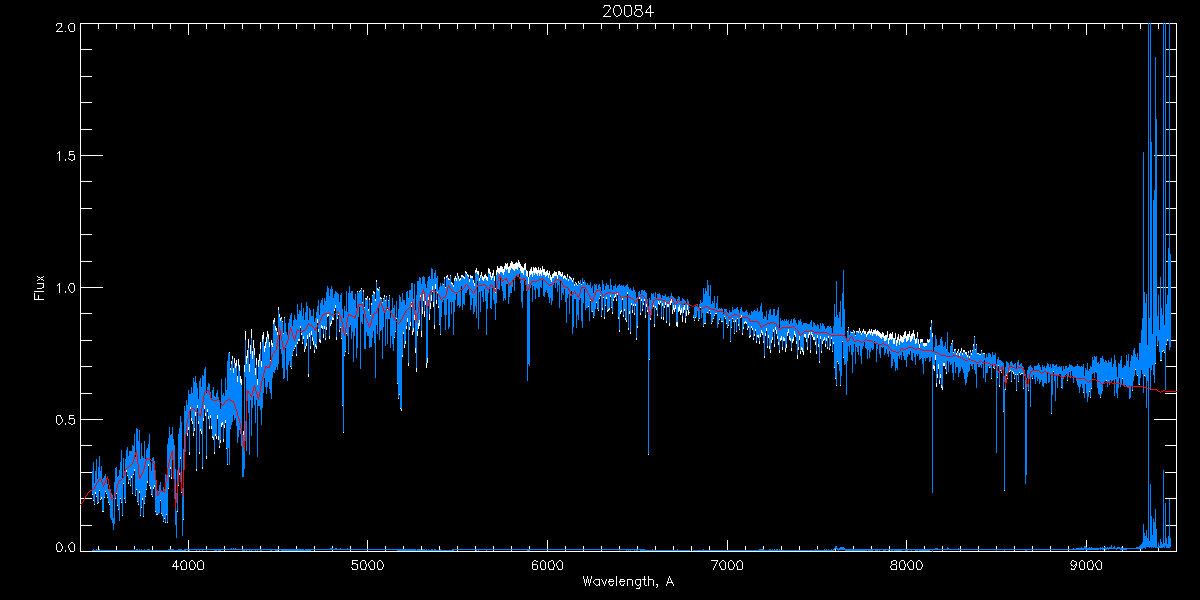Click the deep absorption line near 6560 Å

click(x=648, y=450)
